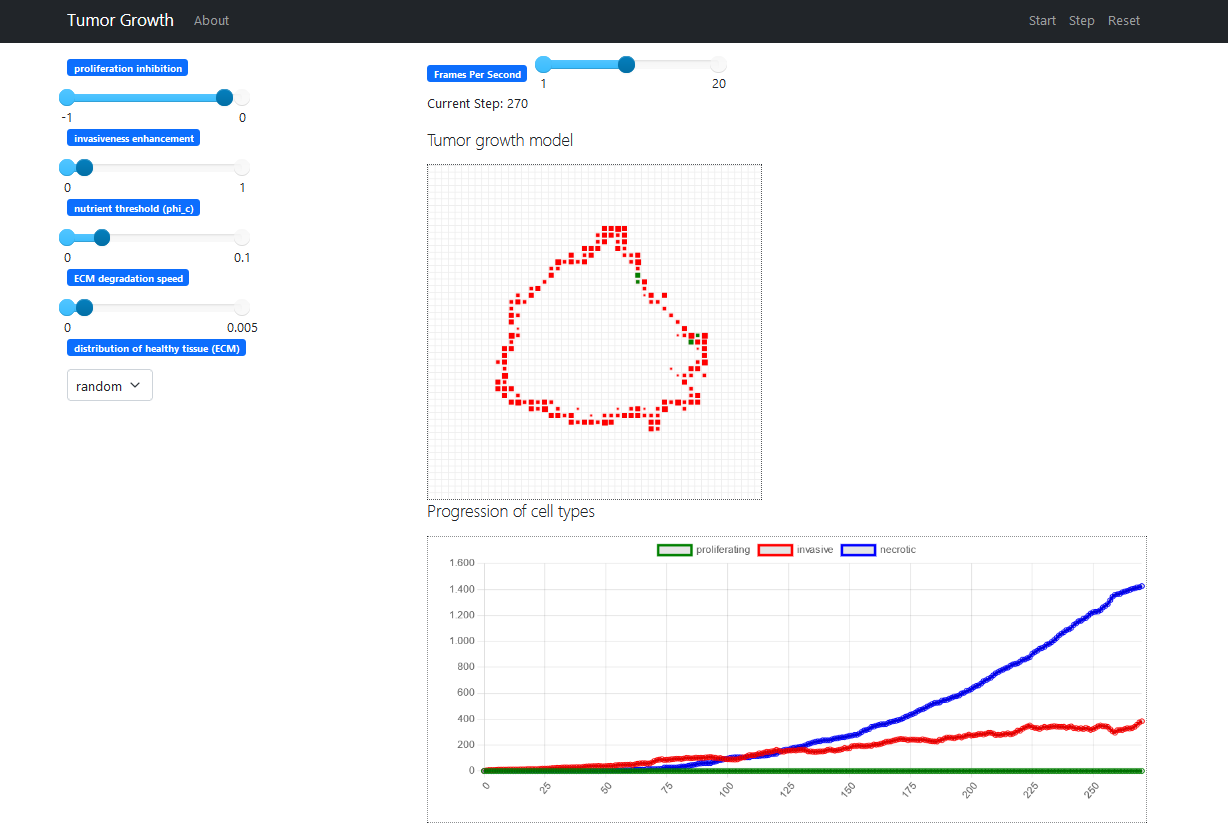This screenshot has width=1228, height=826.
Task: Click Step to advance the model
Action: click(x=1081, y=21)
